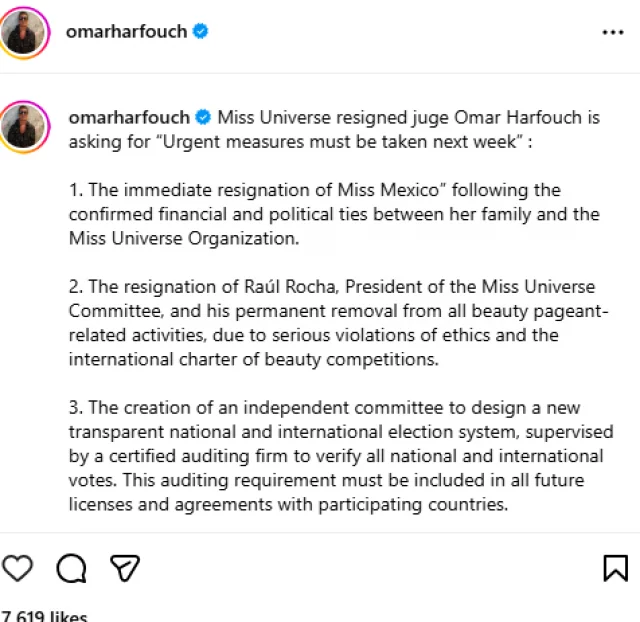The image size is (640, 622).
Task: Click the omarharfouch username in the caption
Action: click(130, 117)
